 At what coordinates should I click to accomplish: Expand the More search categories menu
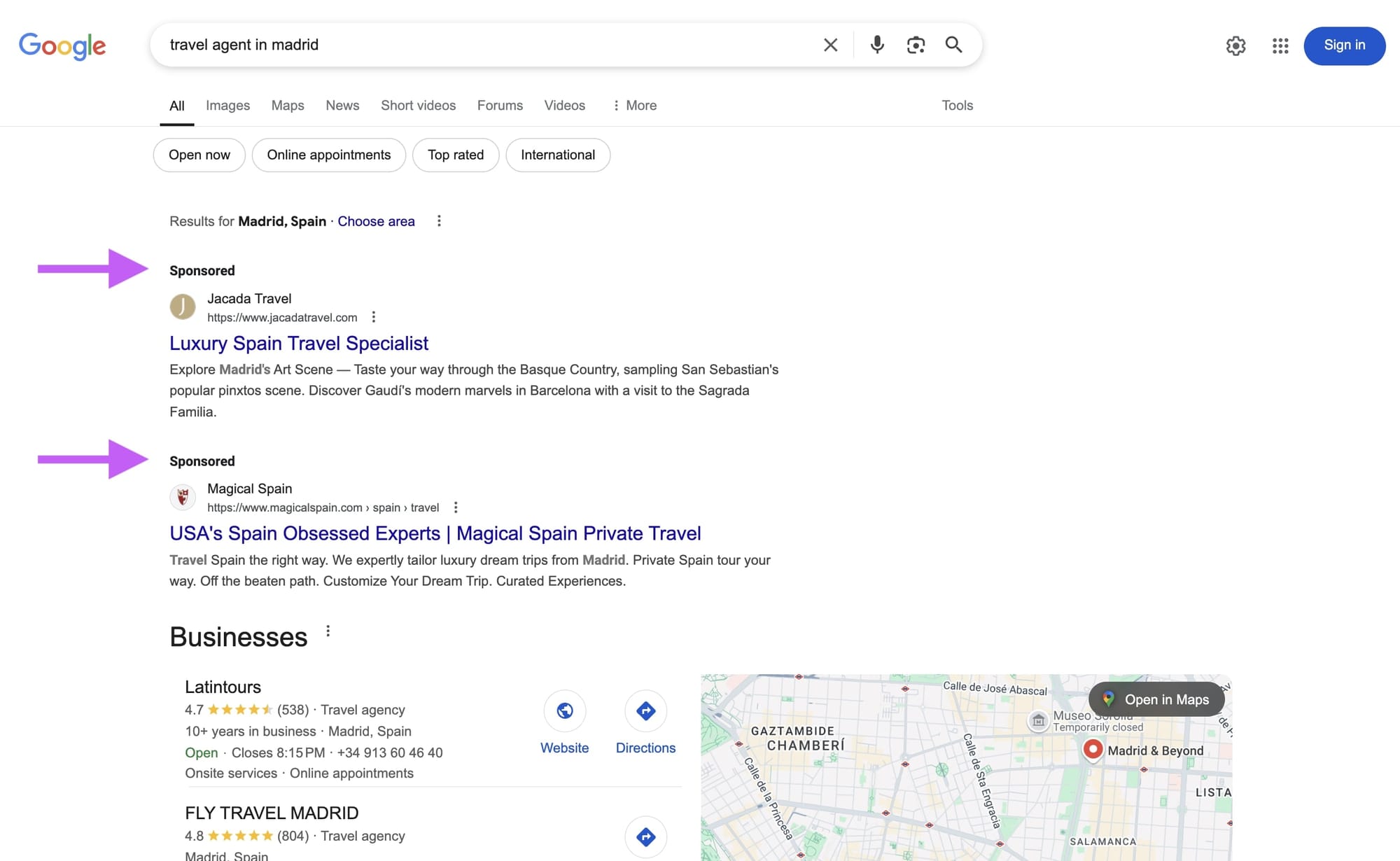point(633,105)
